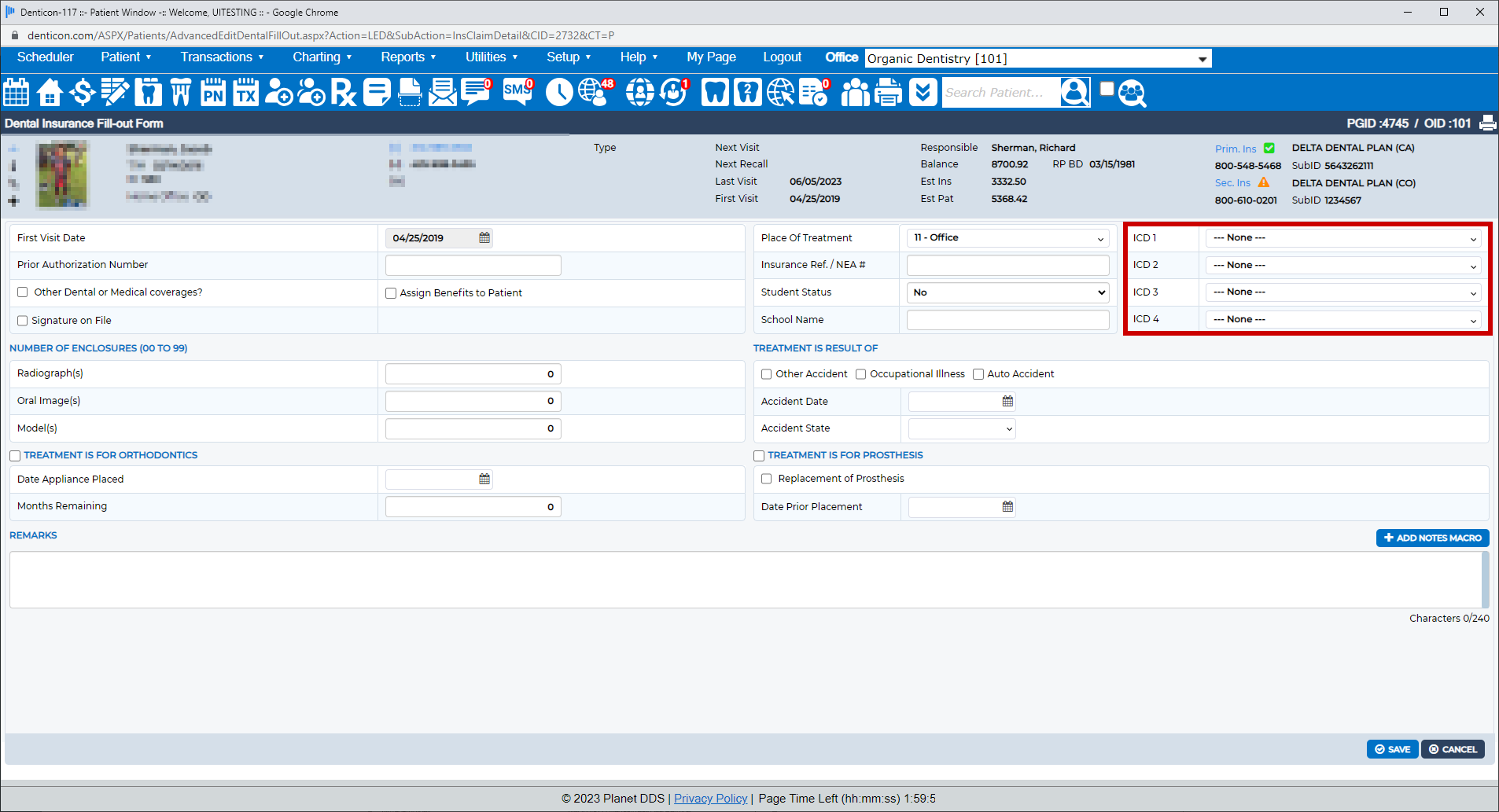
Task: Enable the Signature on File checkbox
Action: 23,320
